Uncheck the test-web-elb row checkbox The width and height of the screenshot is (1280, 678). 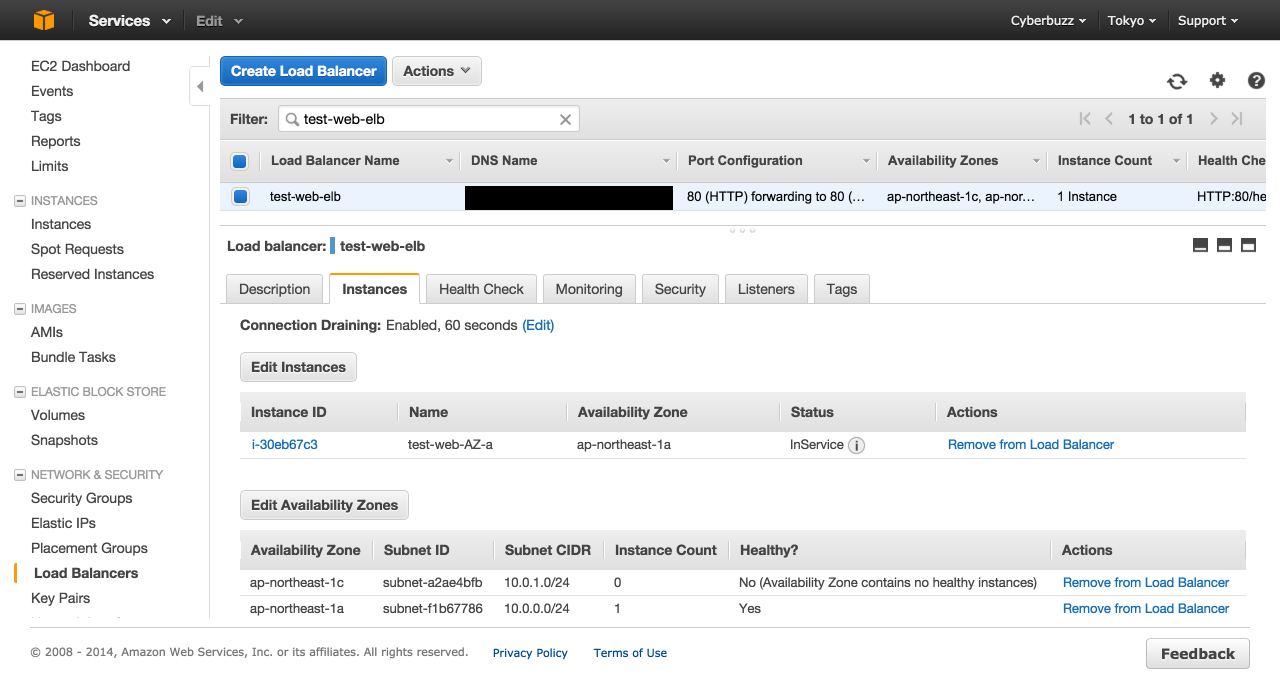click(240, 197)
